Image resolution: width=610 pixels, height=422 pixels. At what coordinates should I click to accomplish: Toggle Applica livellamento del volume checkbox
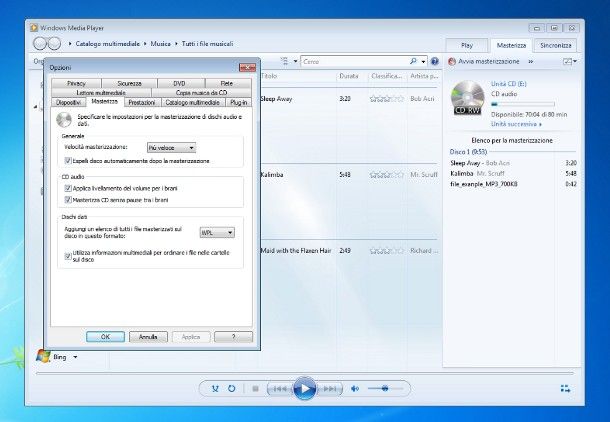coord(68,188)
